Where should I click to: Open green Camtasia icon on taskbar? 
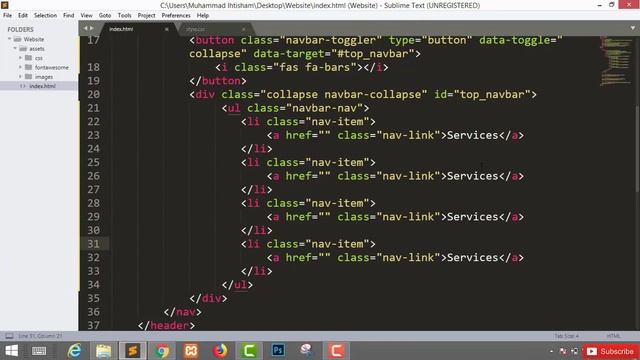point(249,351)
